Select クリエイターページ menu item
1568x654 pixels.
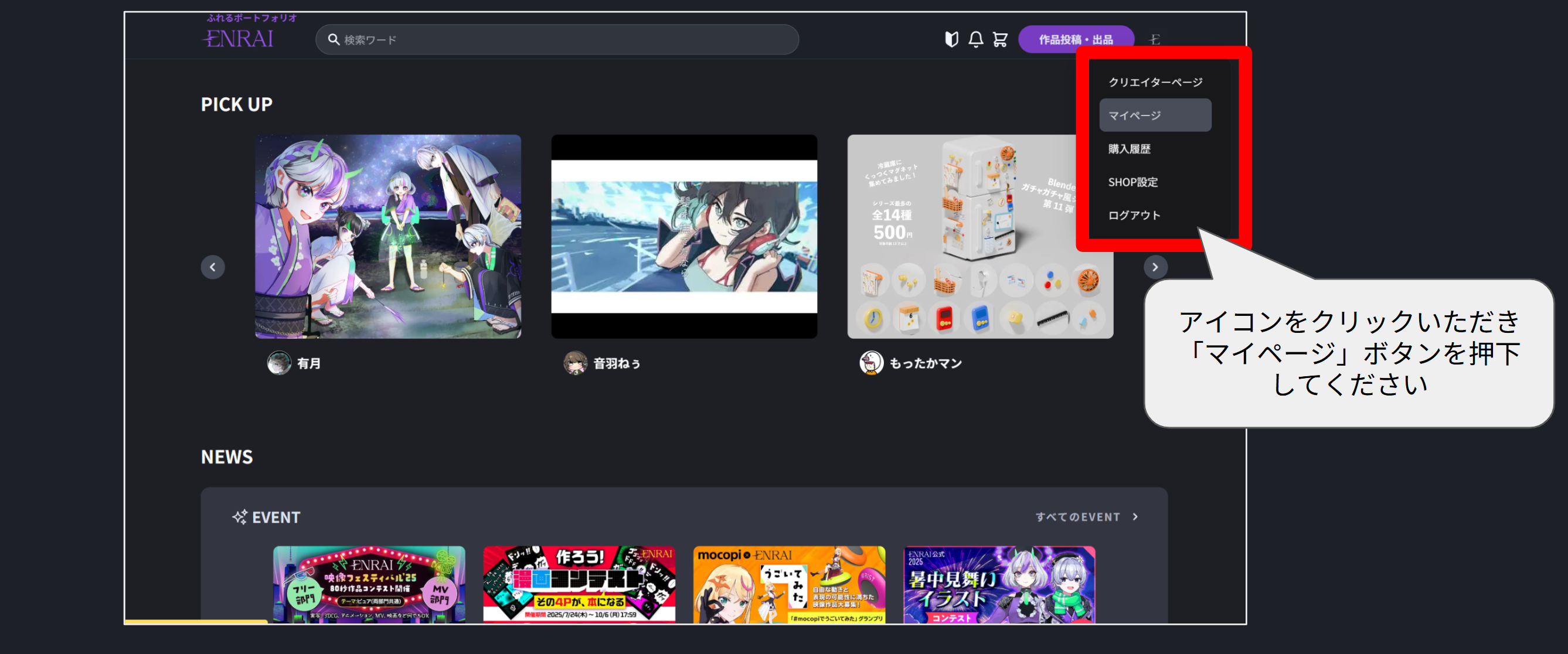click(1155, 82)
